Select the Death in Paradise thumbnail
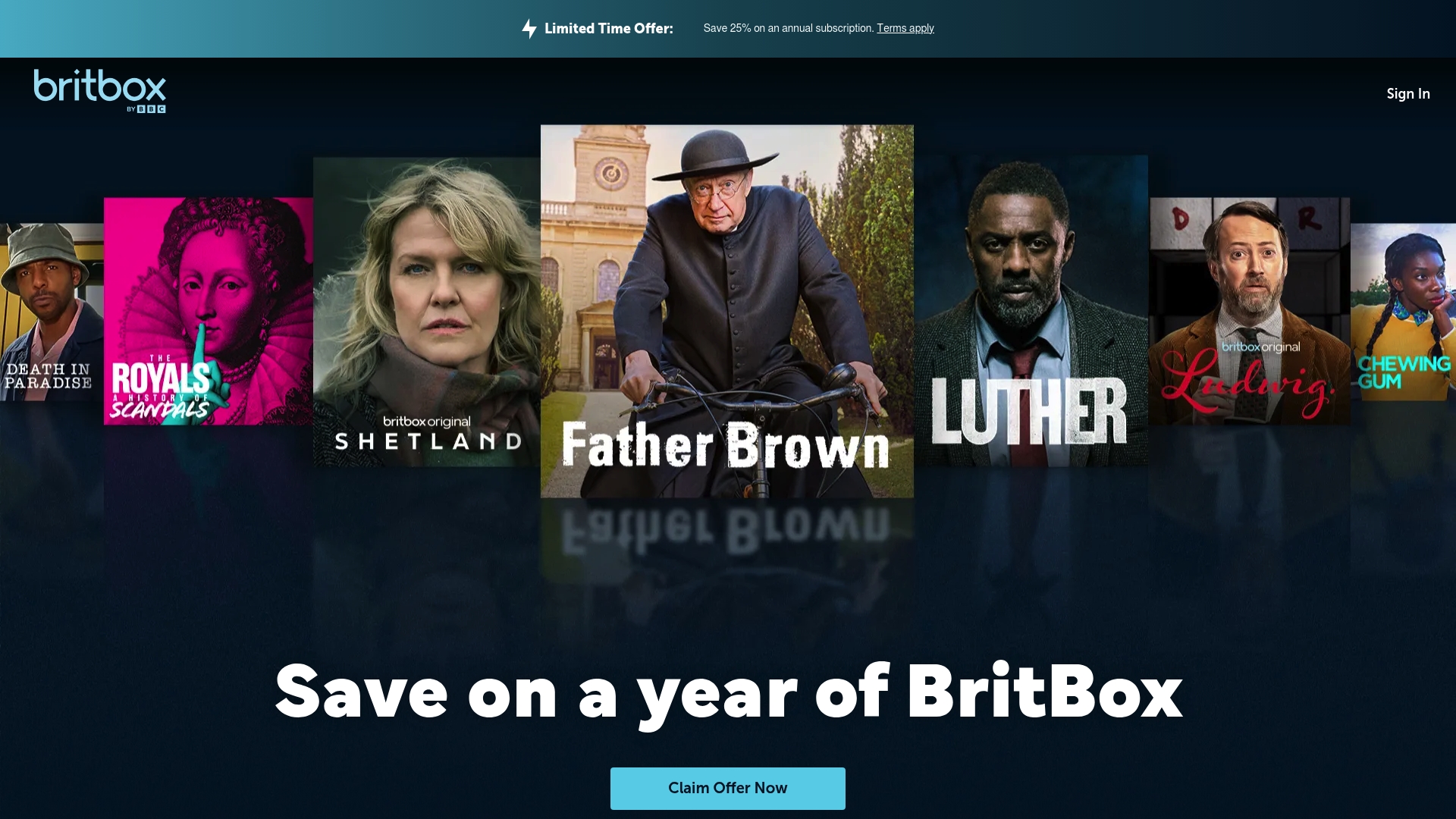1456x819 pixels. click(x=52, y=312)
